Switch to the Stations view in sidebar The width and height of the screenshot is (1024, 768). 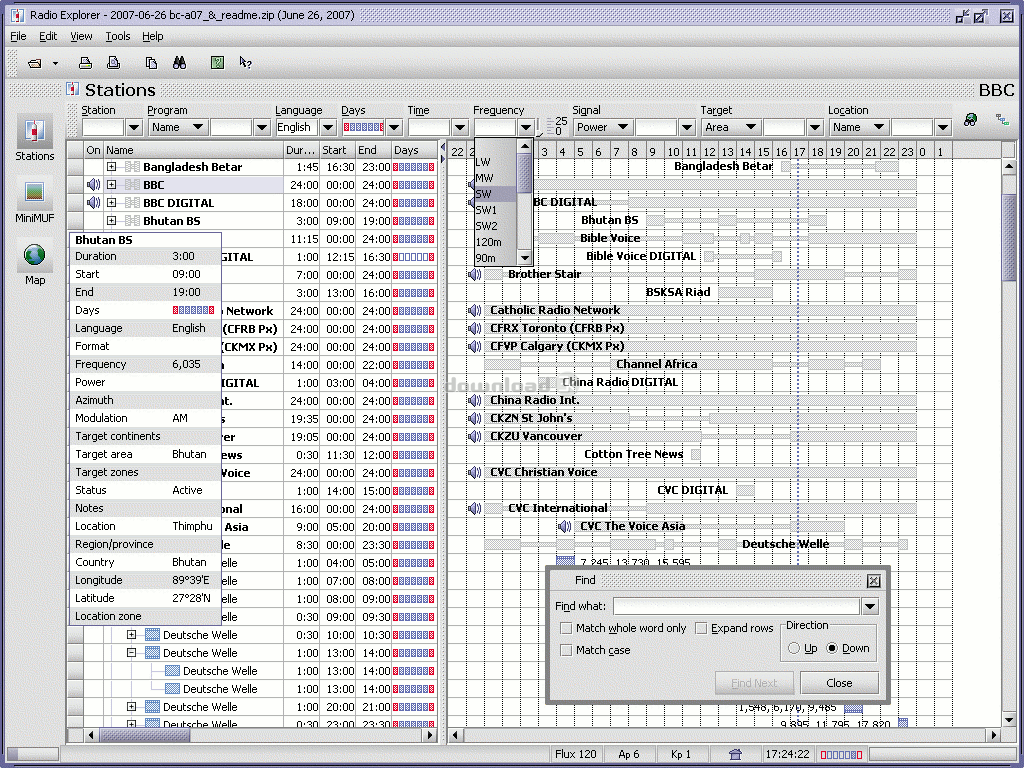coord(35,138)
